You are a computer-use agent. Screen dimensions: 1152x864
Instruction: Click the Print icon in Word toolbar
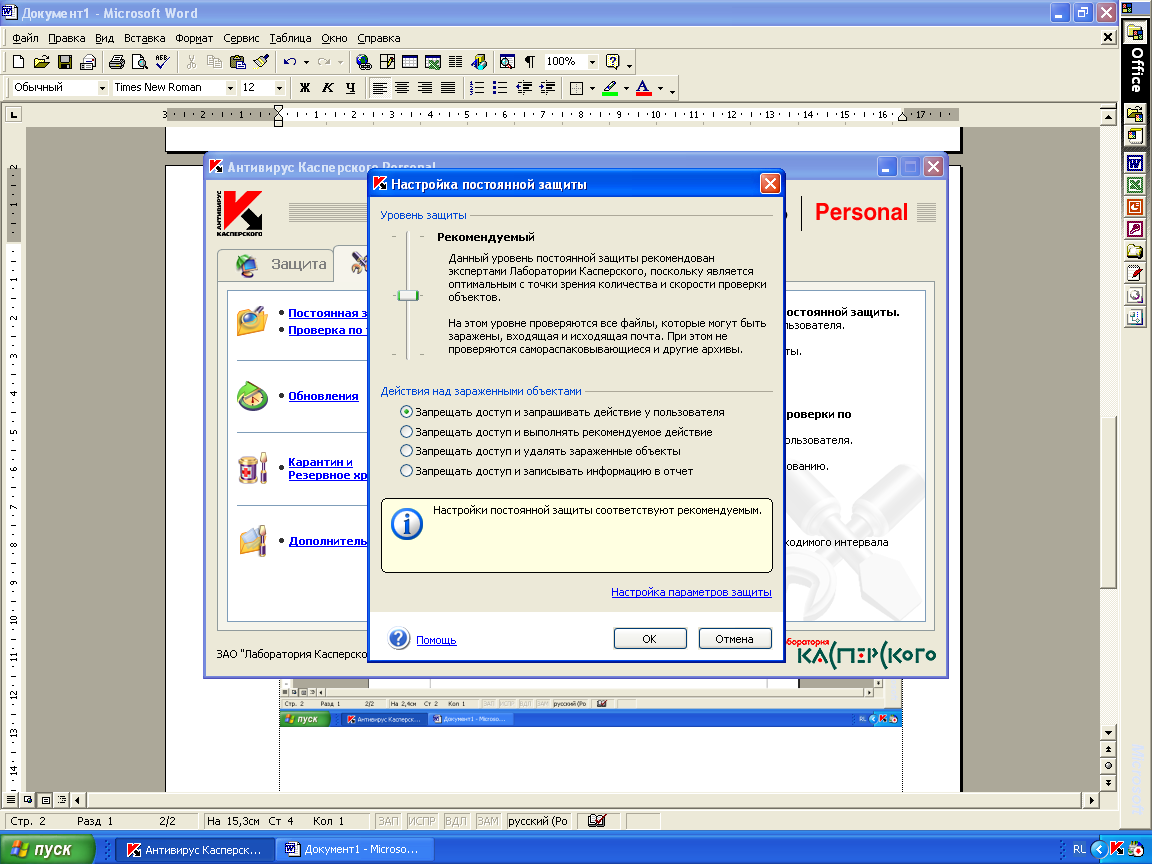[x=116, y=62]
